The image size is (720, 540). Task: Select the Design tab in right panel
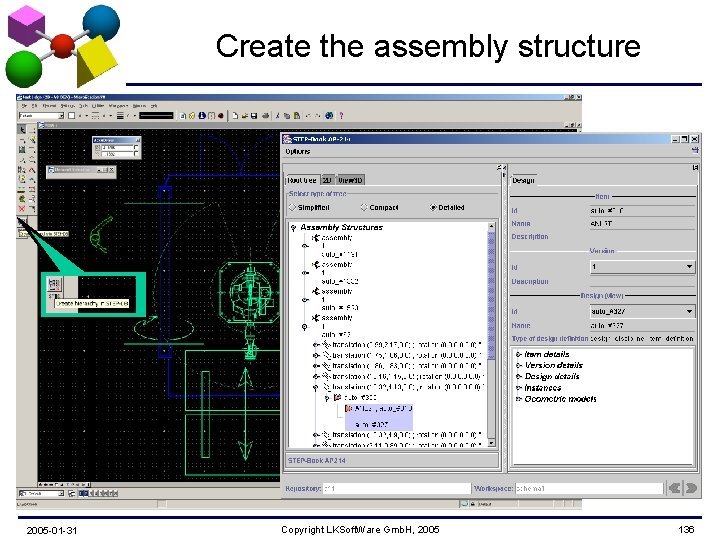(523, 180)
